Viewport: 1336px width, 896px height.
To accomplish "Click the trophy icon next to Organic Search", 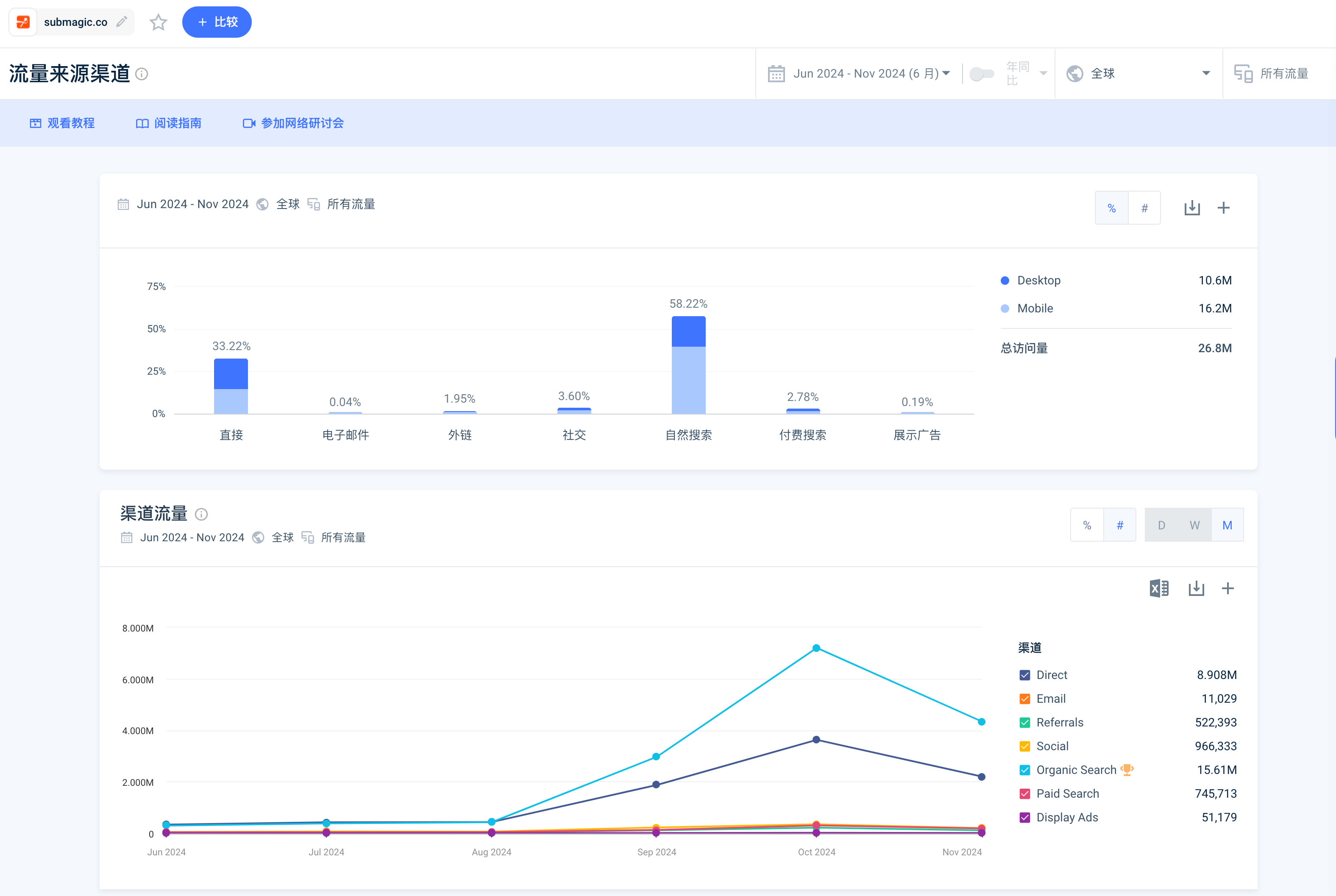I will coord(1127,770).
